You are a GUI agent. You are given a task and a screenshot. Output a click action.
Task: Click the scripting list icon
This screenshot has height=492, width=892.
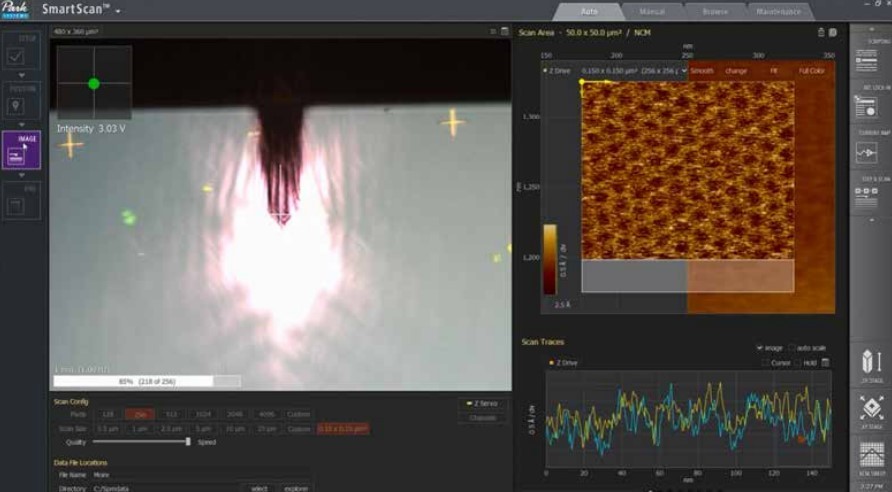(x=866, y=60)
